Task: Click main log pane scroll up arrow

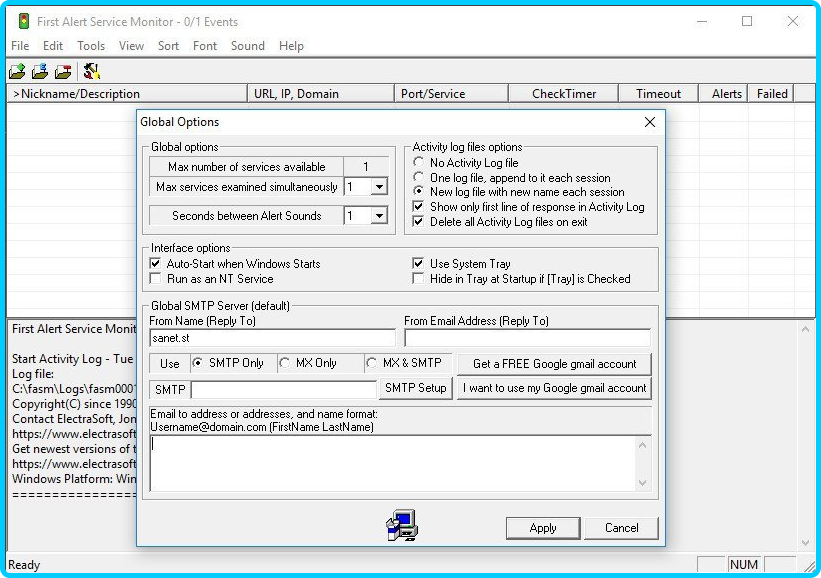Action: 805,329
